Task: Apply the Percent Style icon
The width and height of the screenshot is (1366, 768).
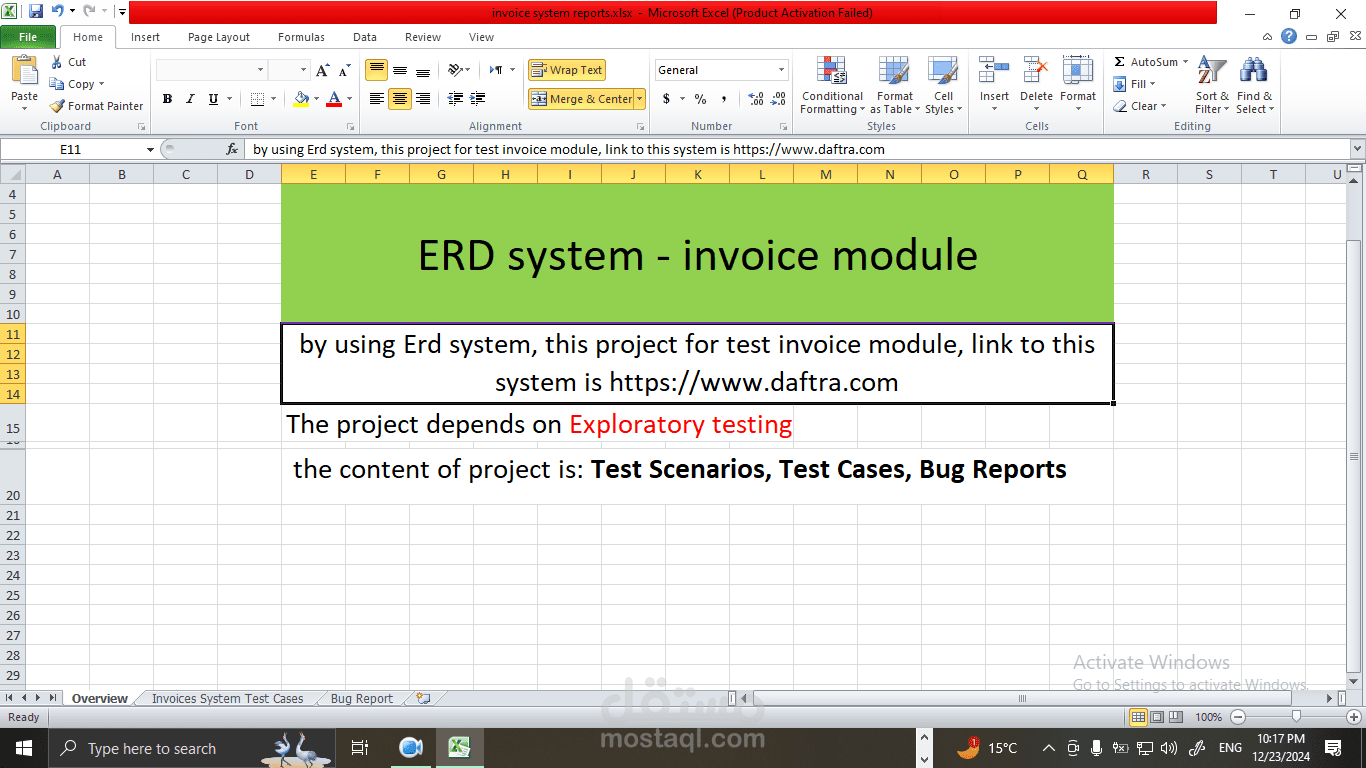Action: tap(699, 100)
